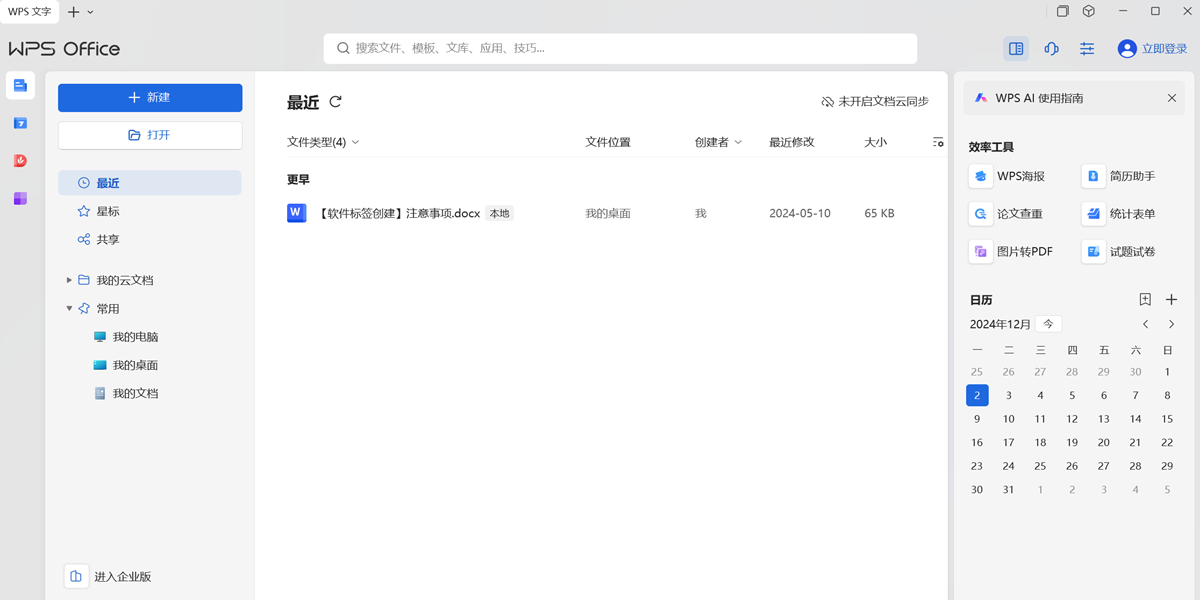Viewport: 1200px width, 600px height.
Task: Open the red template sidebar icon
Action: pyautogui.click(x=20, y=161)
